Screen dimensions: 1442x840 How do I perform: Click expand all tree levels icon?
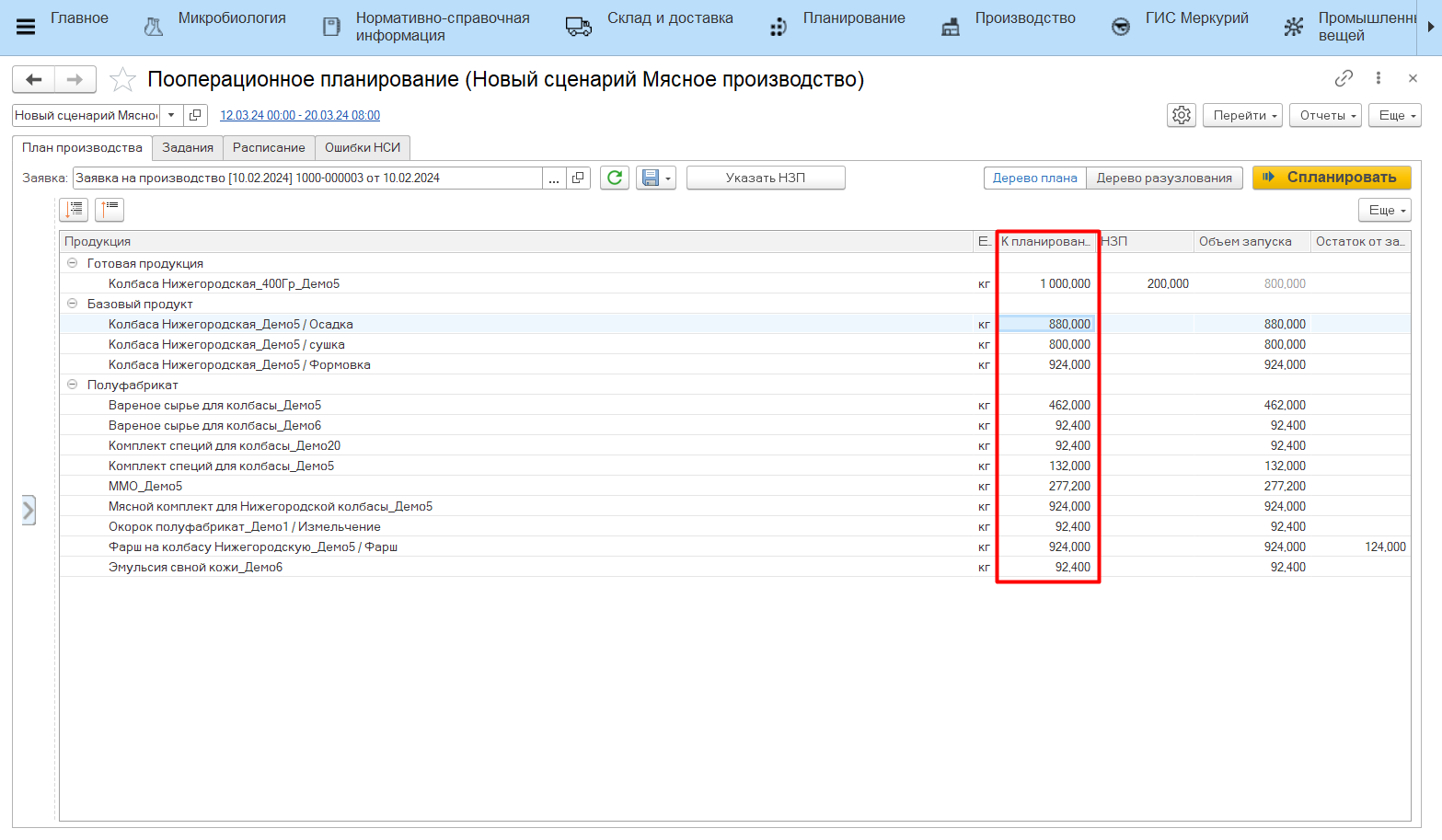coord(75,210)
